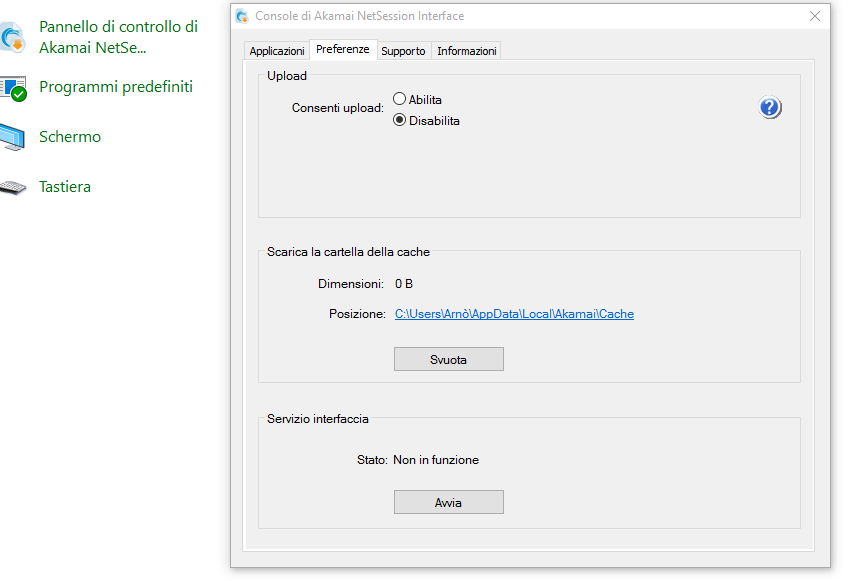This screenshot has width=849, height=581.
Task: Switch to the Supporto tab
Action: [403, 51]
